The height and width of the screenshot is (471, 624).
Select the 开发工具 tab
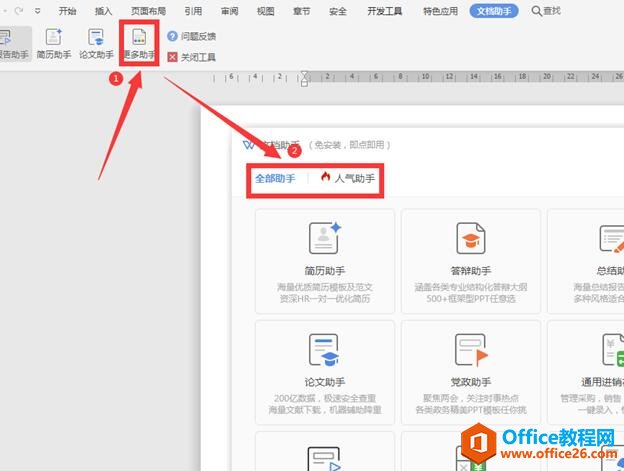coord(384,11)
